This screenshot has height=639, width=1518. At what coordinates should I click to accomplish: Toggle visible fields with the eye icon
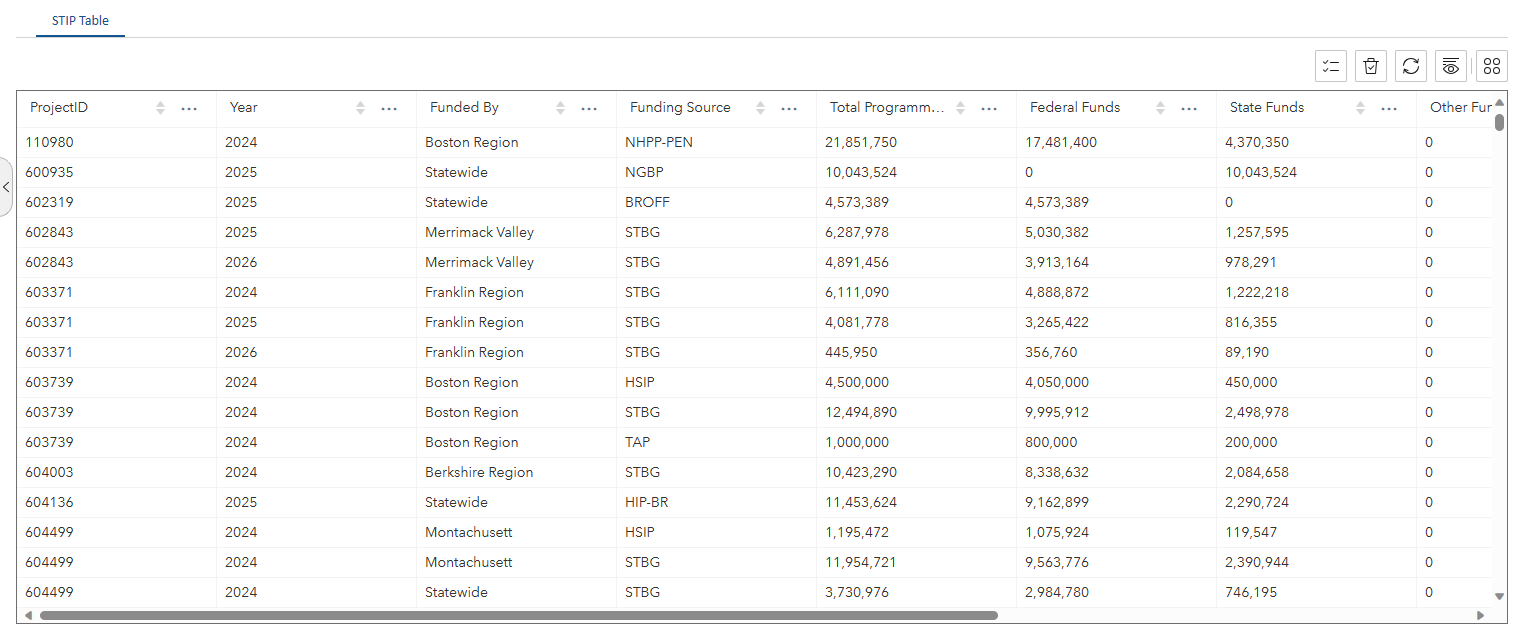click(1451, 65)
